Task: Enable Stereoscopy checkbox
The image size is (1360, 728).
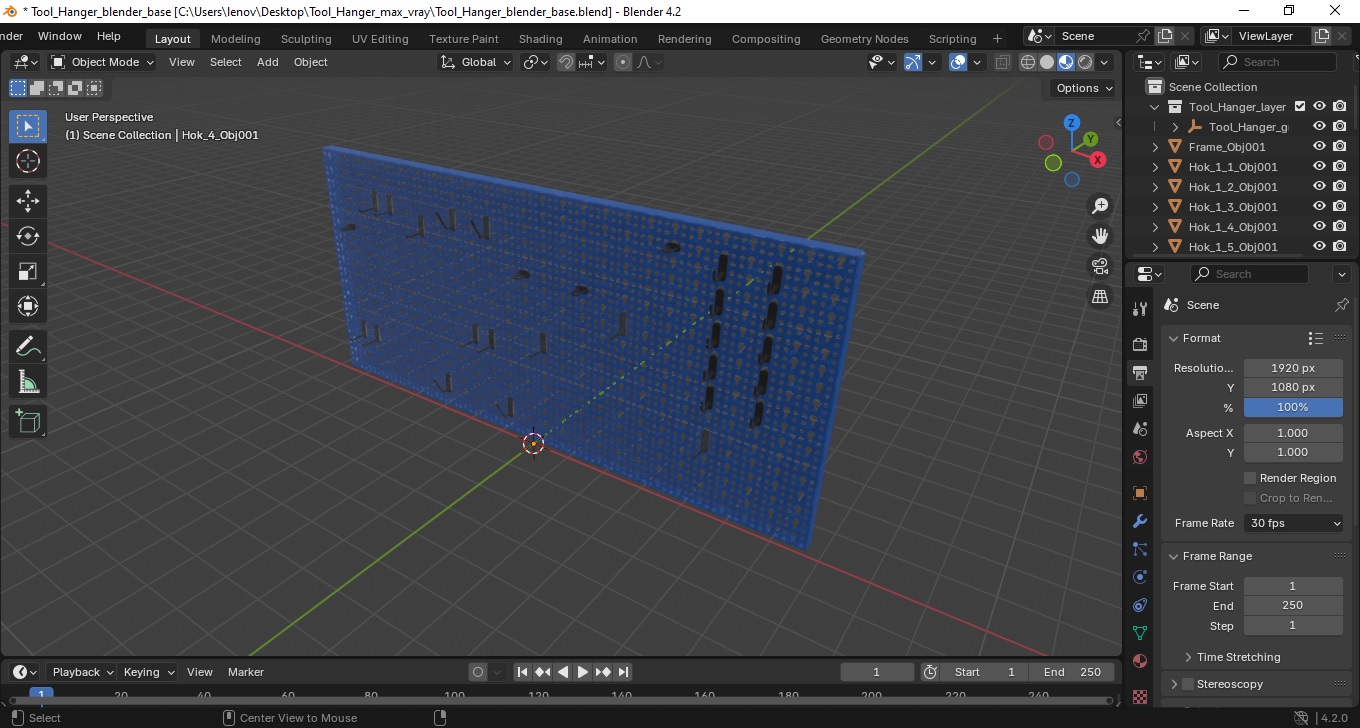Action: (x=1188, y=684)
